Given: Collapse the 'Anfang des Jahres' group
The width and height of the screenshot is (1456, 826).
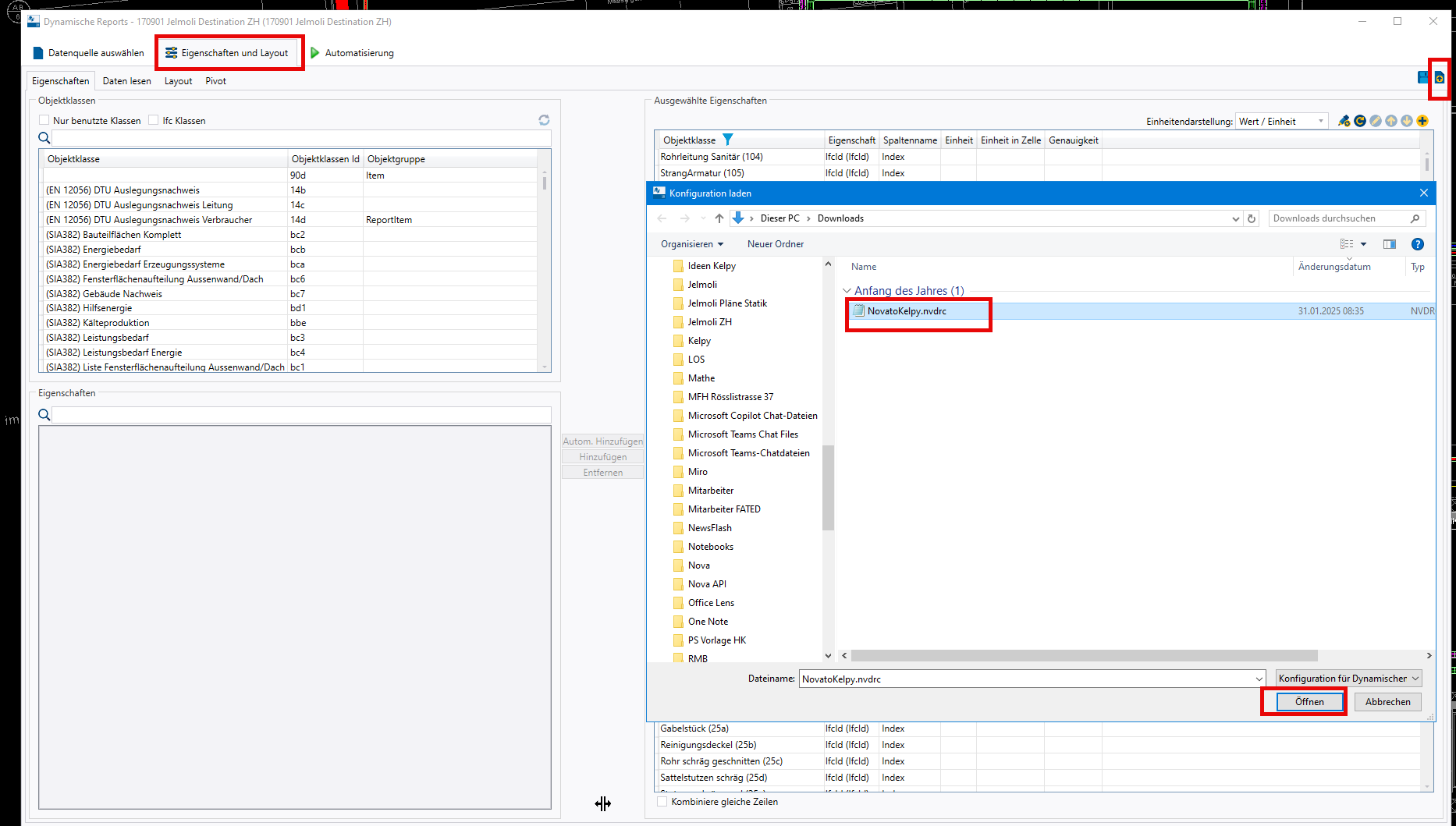Looking at the screenshot, I should 847,291.
